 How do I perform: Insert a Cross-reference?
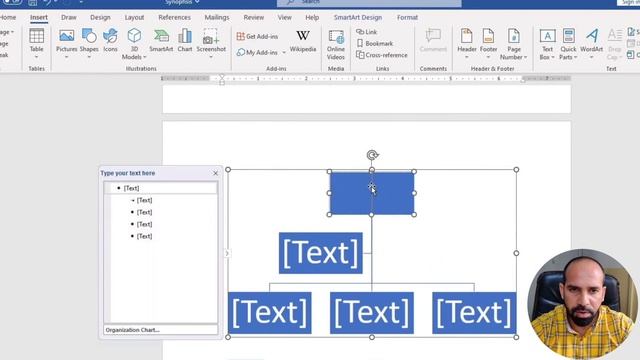[x=382, y=55]
